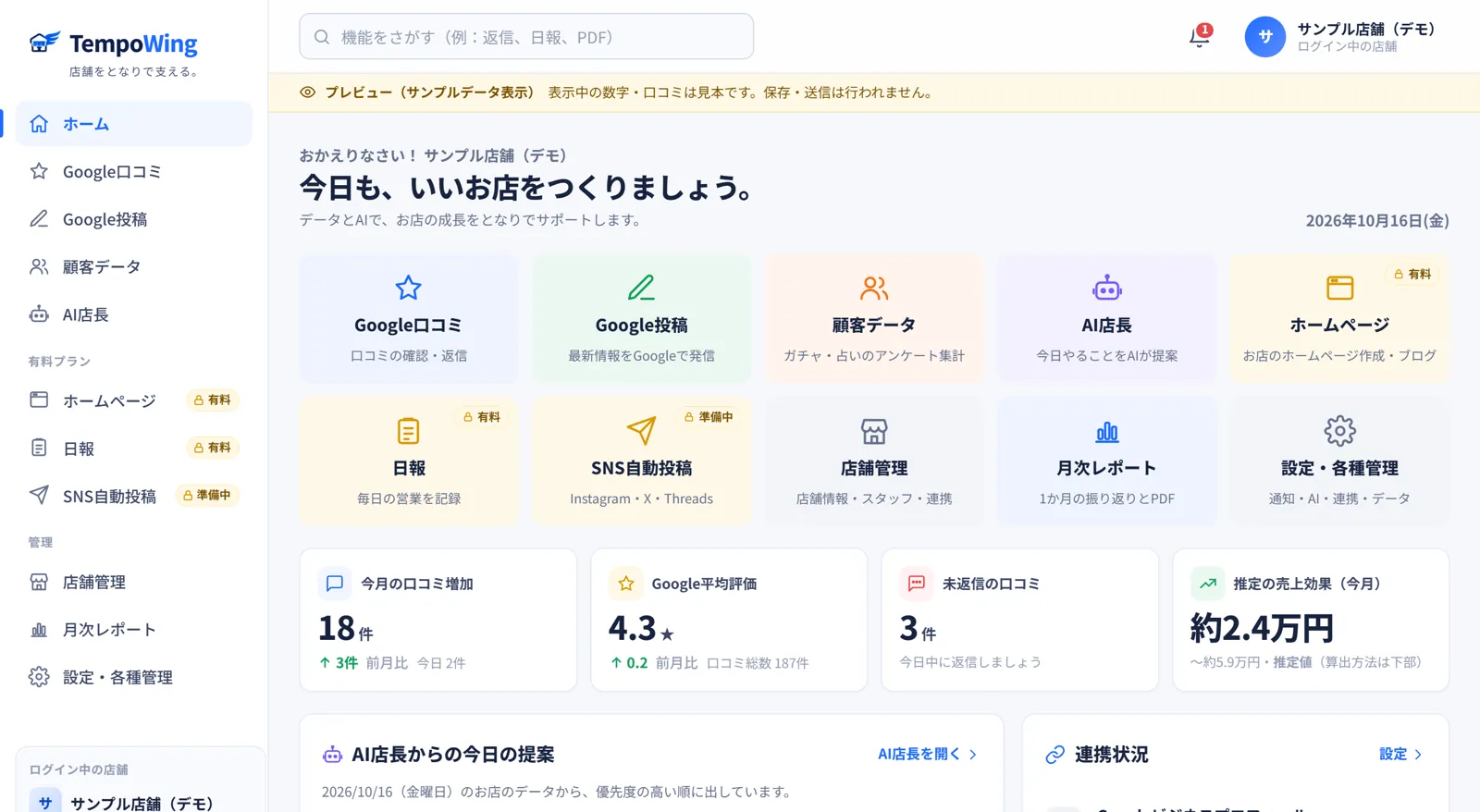Click the TempoWing logo
The height and width of the screenshot is (812, 1480).
(113, 43)
